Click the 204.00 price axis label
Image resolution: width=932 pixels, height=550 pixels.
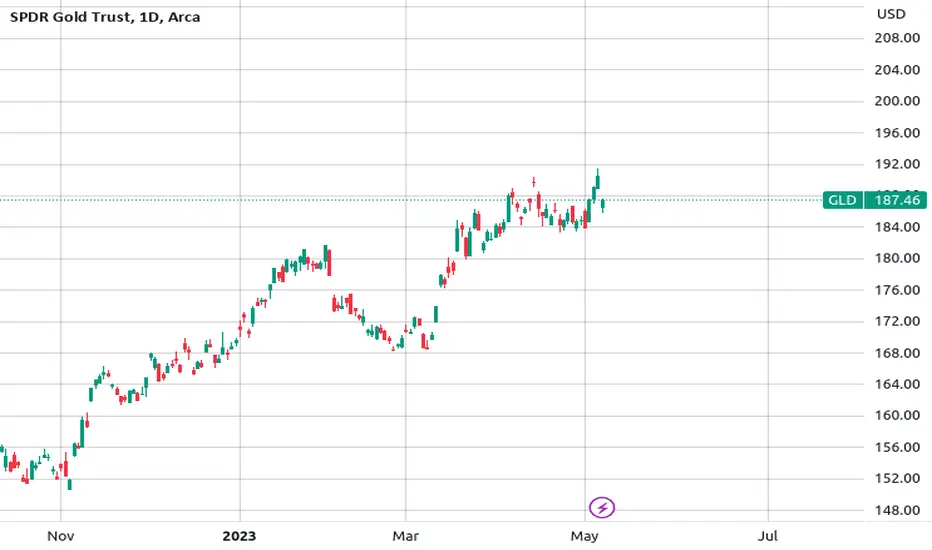tap(897, 70)
